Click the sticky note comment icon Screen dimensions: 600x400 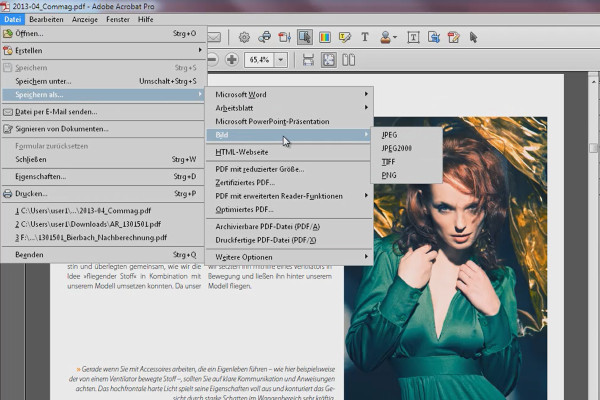tap(346, 38)
